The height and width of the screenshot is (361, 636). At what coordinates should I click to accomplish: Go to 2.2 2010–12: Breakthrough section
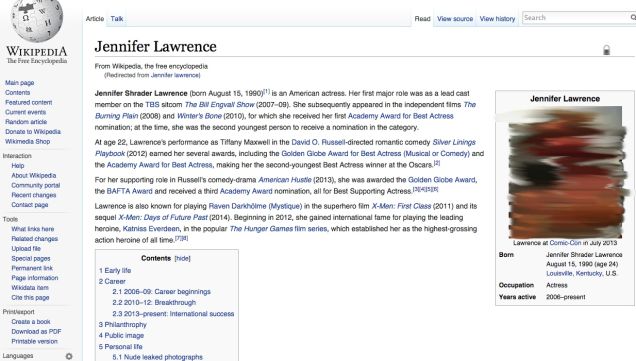pos(154,303)
